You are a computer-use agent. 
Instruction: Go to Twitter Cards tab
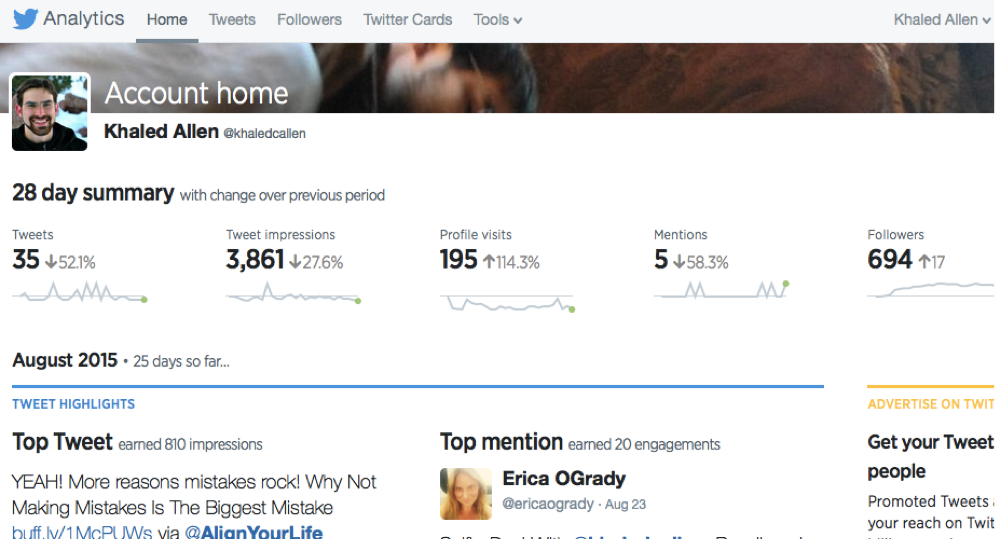click(x=407, y=20)
